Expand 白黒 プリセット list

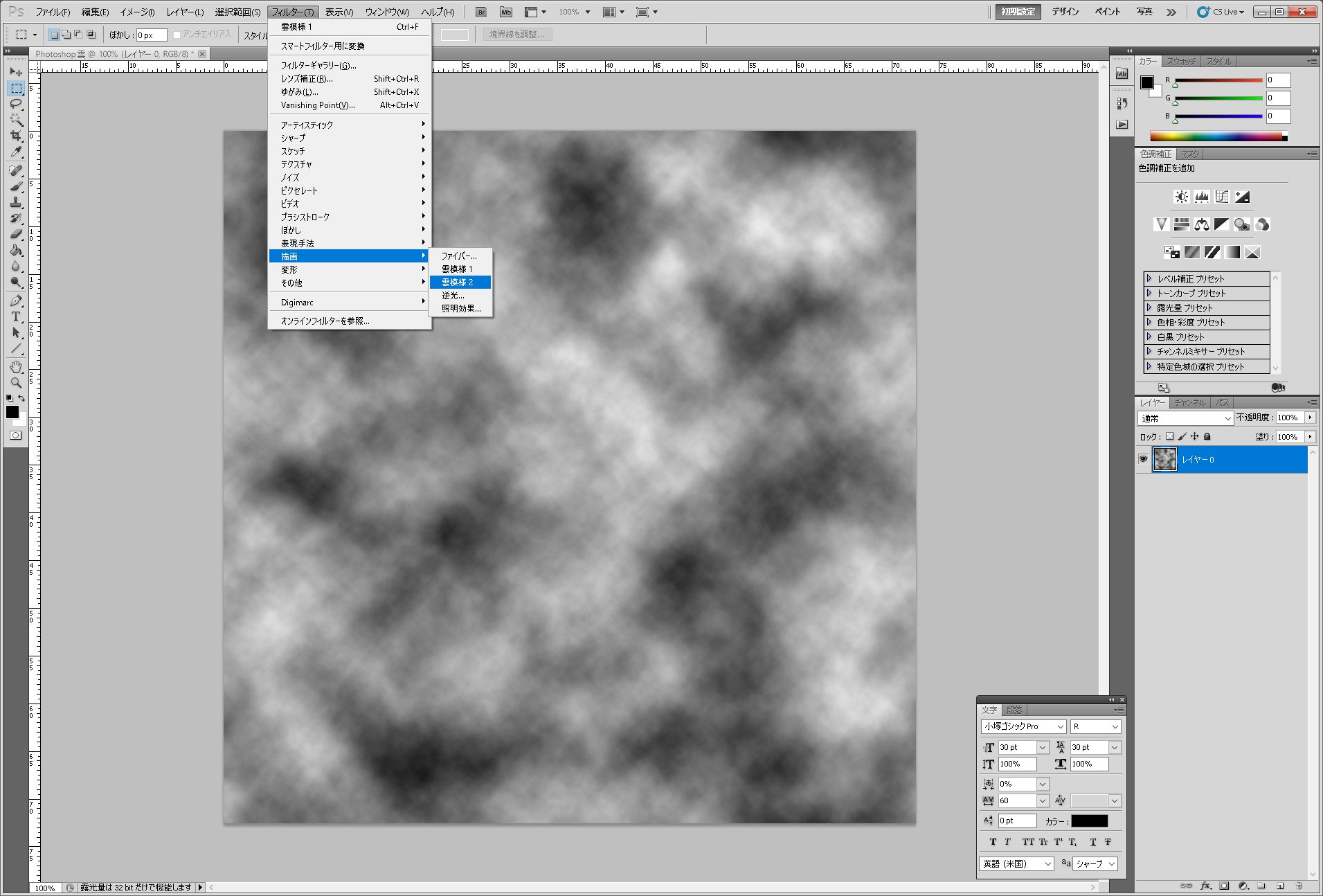tap(1149, 337)
